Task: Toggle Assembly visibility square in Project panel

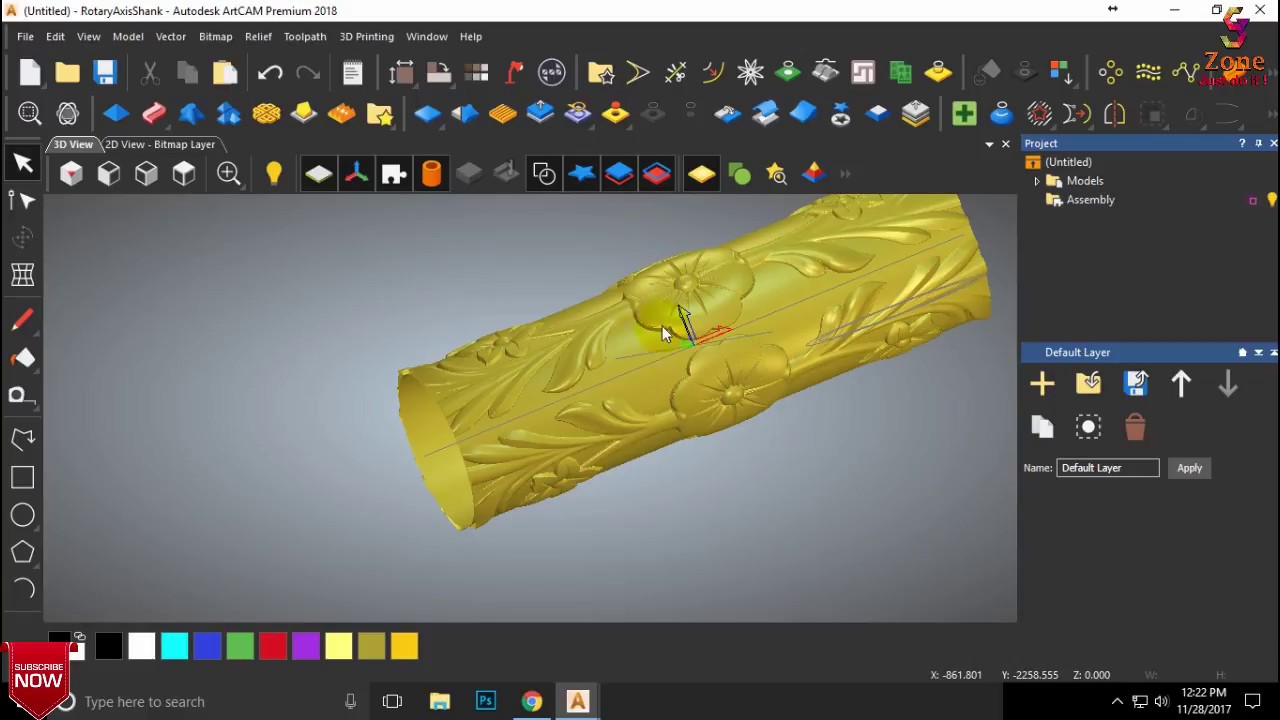Action: [1252, 200]
